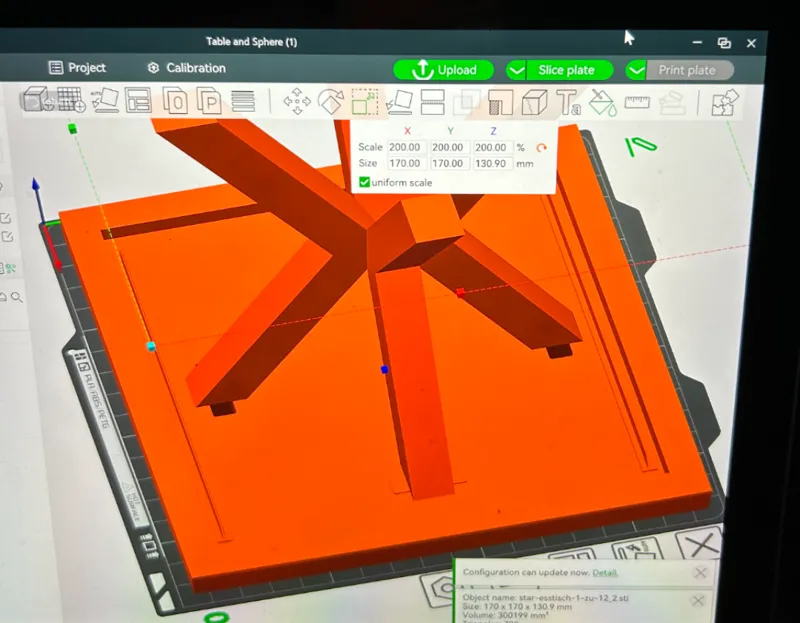Open the Seam painting tool
The image size is (800, 623).
point(534,103)
